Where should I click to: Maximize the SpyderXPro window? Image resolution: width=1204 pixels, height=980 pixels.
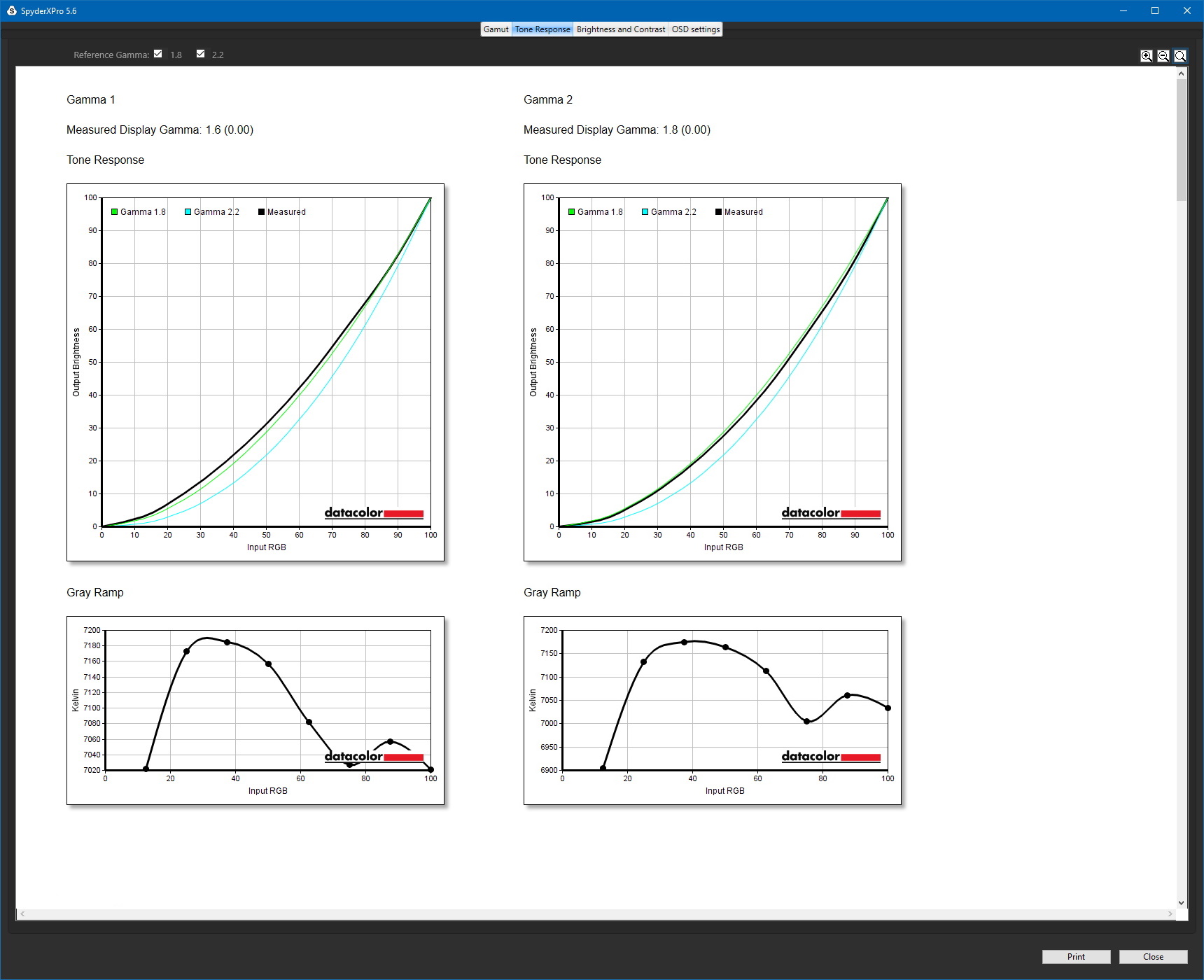click(1155, 10)
